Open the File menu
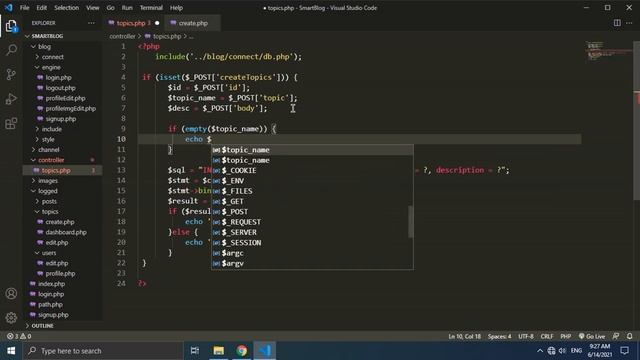640x360 pixels. (x=24, y=8)
